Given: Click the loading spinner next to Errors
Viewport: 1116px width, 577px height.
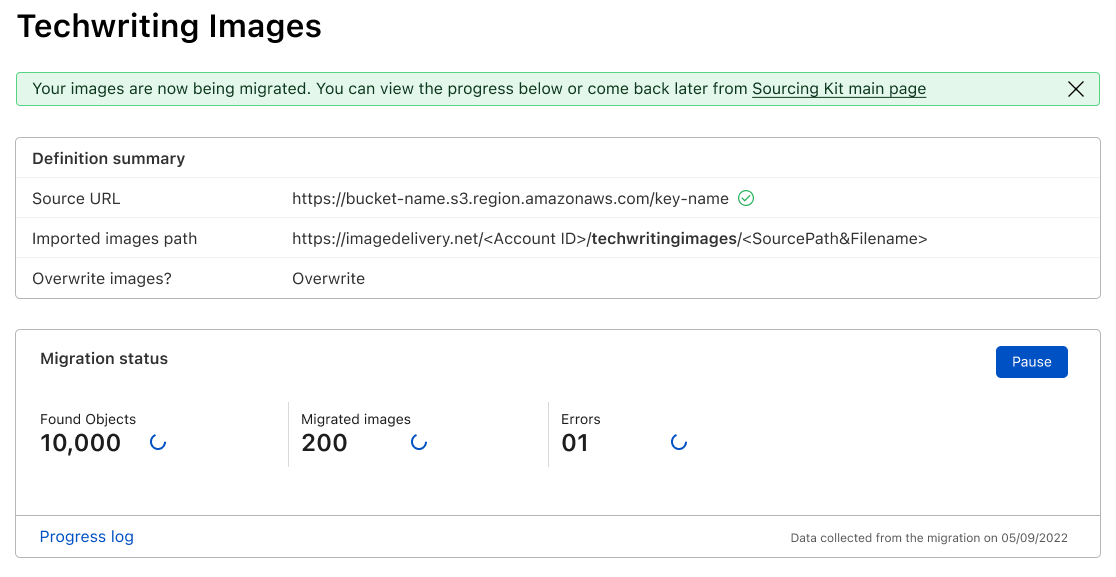Looking at the screenshot, I should point(679,443).
